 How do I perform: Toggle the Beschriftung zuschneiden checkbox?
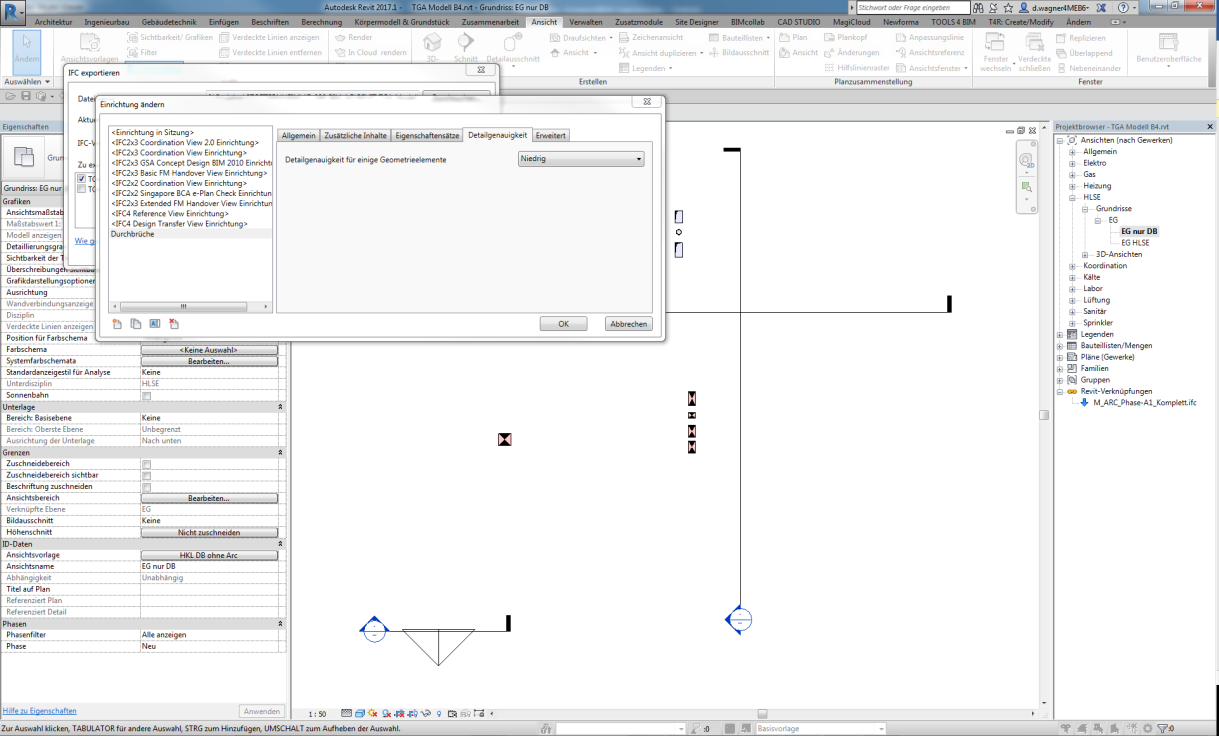coord(146,487)
